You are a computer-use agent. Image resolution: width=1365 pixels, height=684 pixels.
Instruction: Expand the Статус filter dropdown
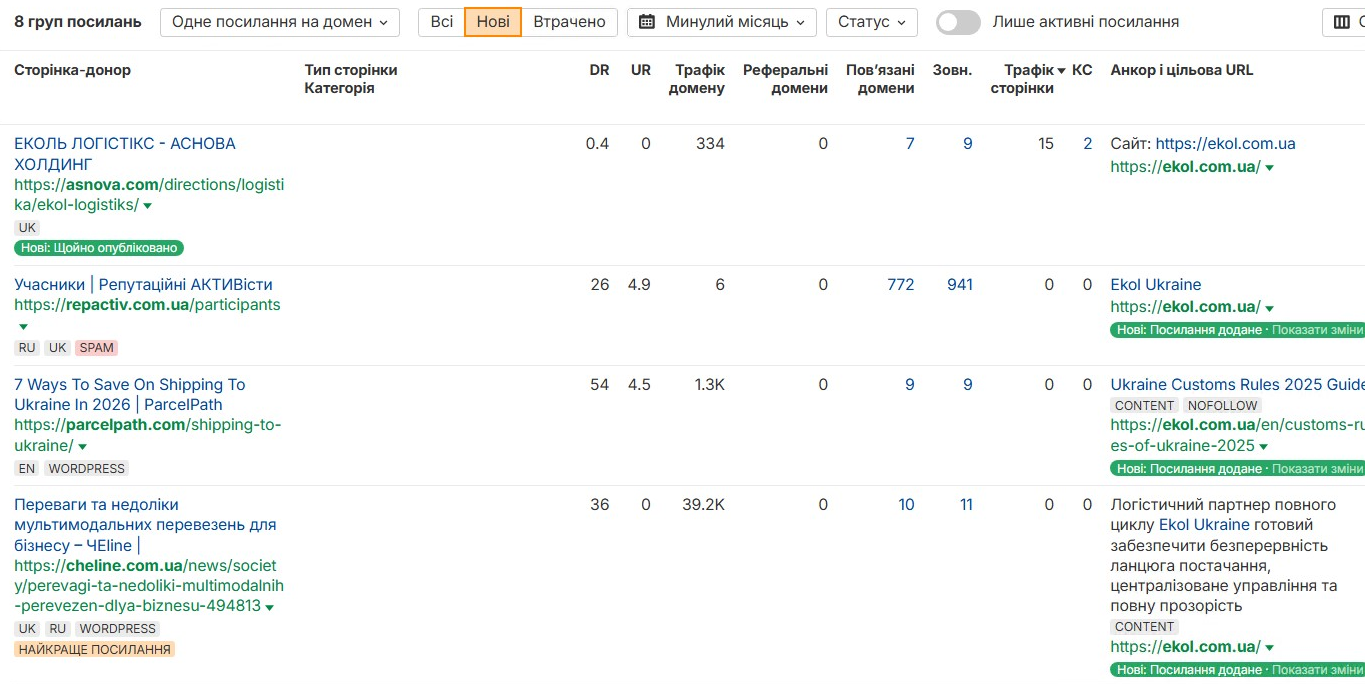point(871,22)
